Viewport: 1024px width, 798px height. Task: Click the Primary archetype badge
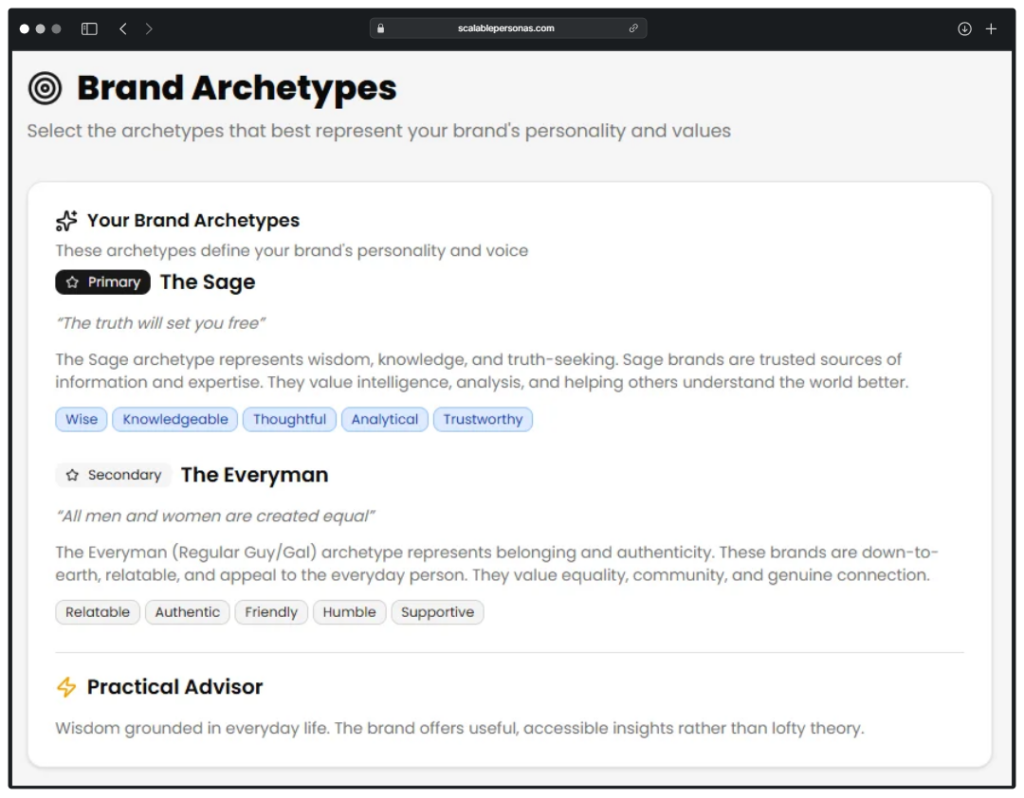click(x=102, y=282)
